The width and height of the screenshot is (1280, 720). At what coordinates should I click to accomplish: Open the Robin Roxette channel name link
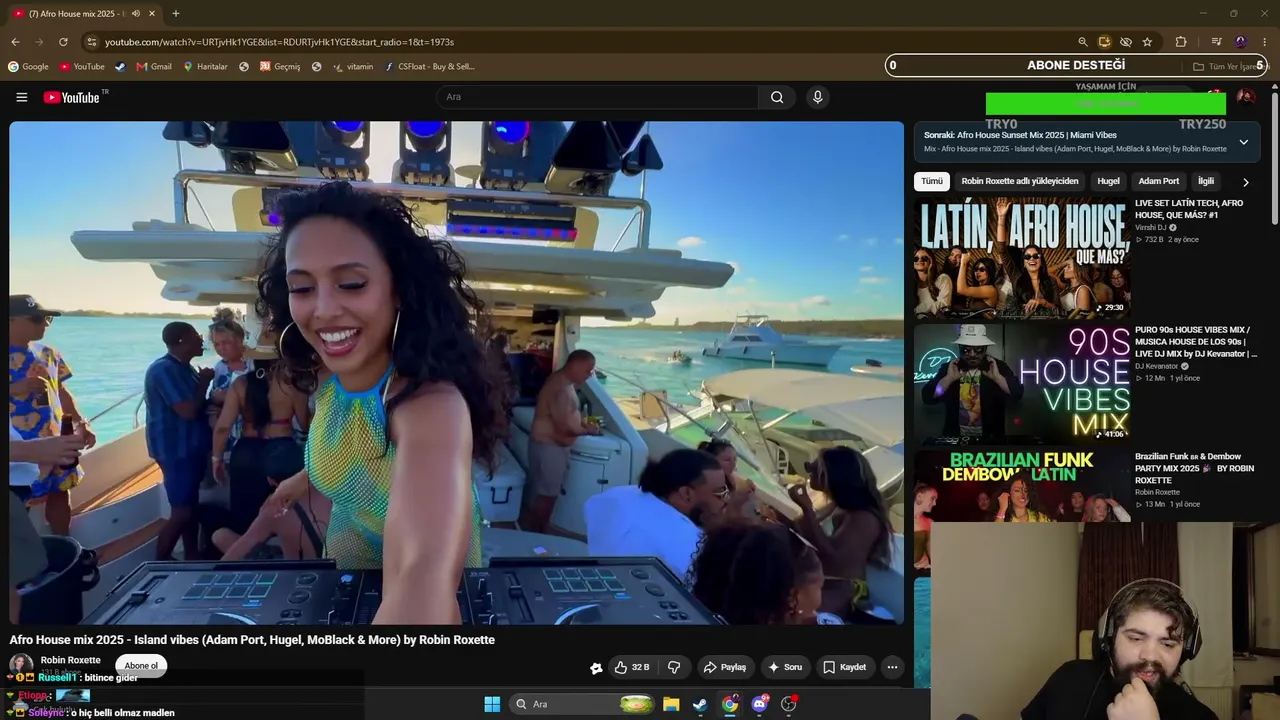[x=70, y=660]
